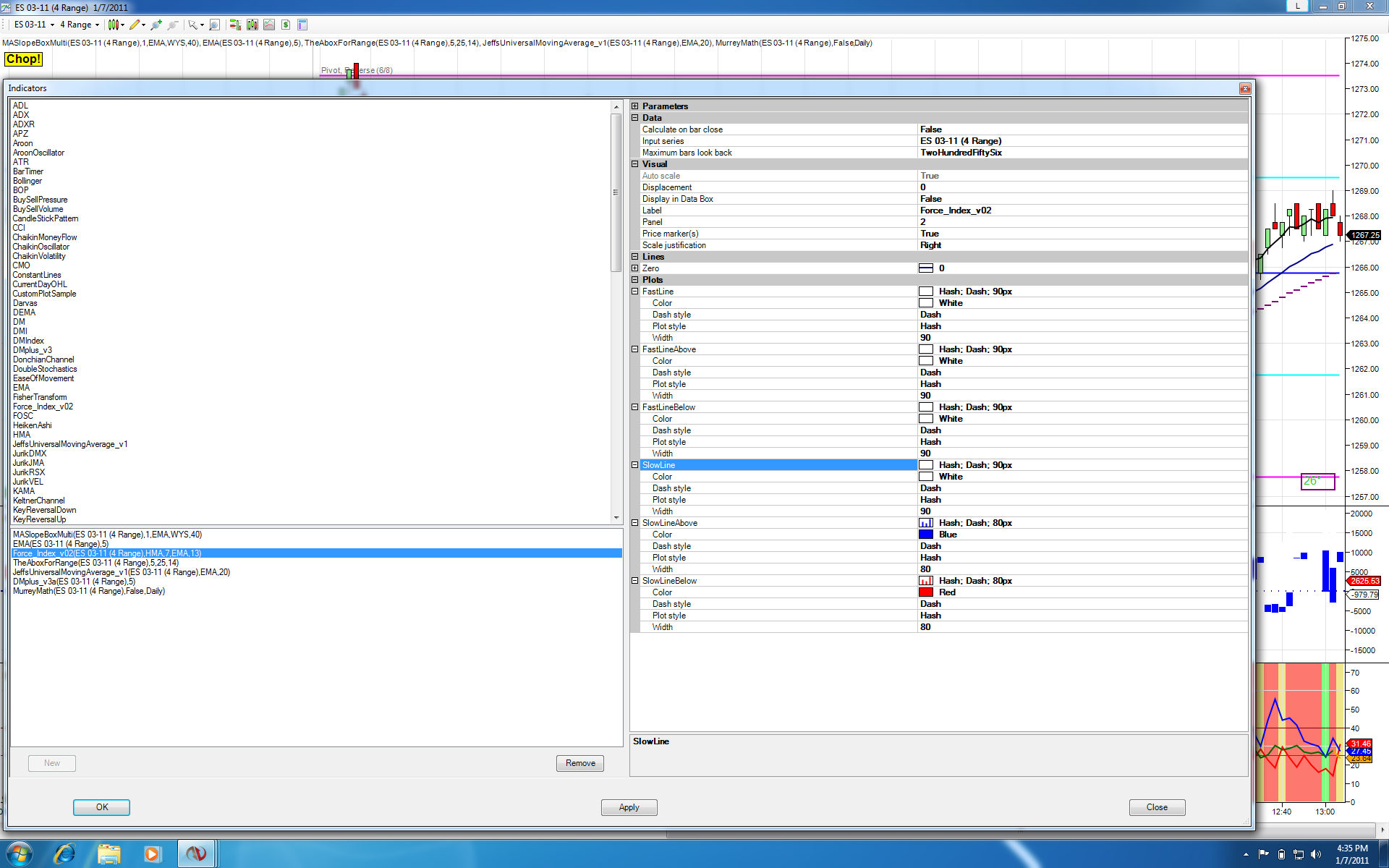1389x868 pixels.
Task: Click the SlowLineBelow Width value 80
Action: click(1083, 627)
